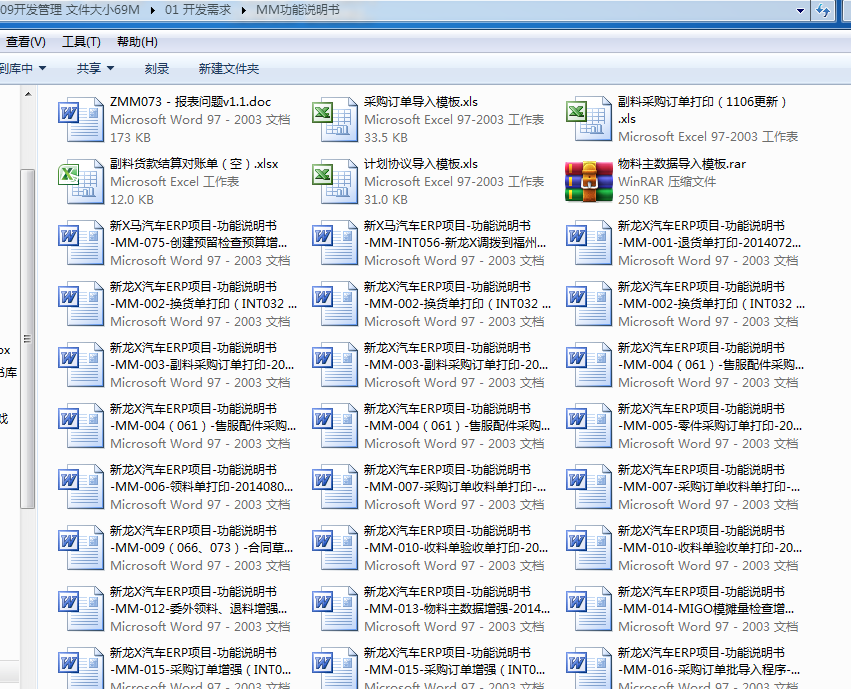Viewport: 851px width, 689px height.
Task: Select Excel icon for 采购订单导入模板.xls
Action: click(335, 119)
